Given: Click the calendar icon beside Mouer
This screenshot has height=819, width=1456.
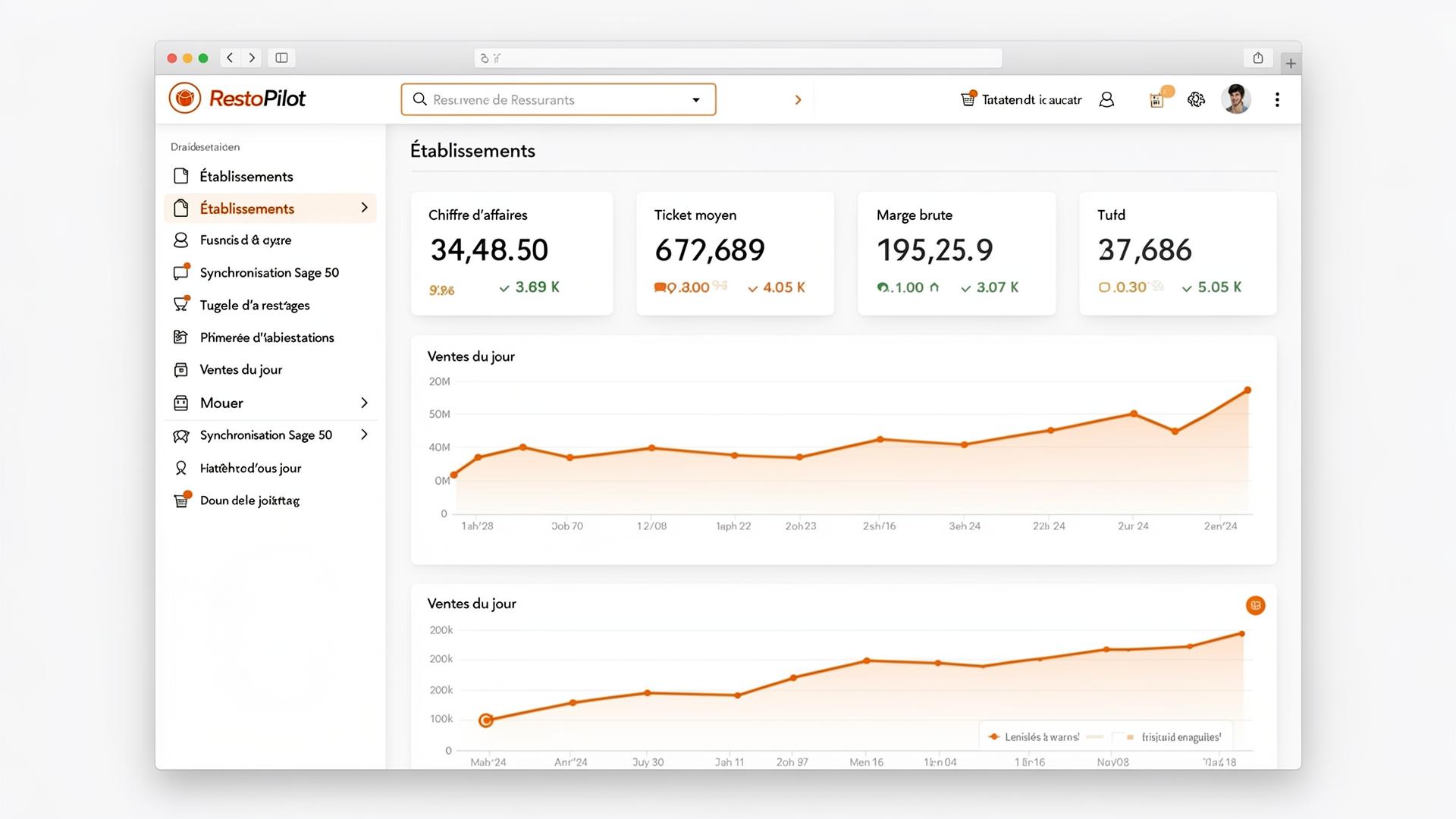Looking at the screenshot, I should pyautogui.click(x=180, y=403).
